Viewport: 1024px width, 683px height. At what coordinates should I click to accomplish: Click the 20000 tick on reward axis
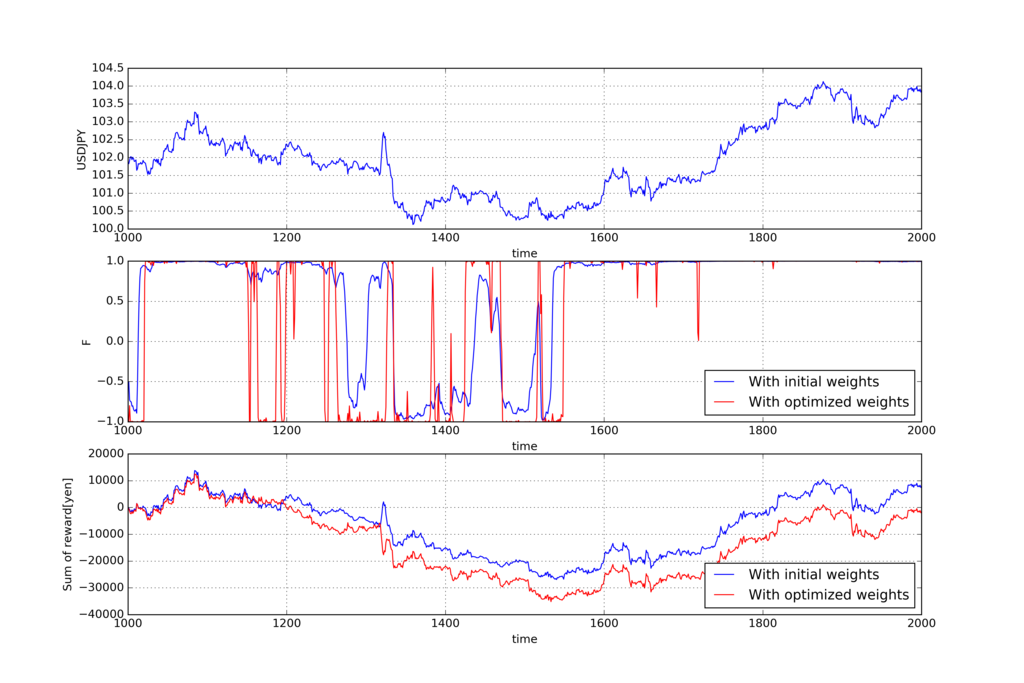[x=106, y=454]
